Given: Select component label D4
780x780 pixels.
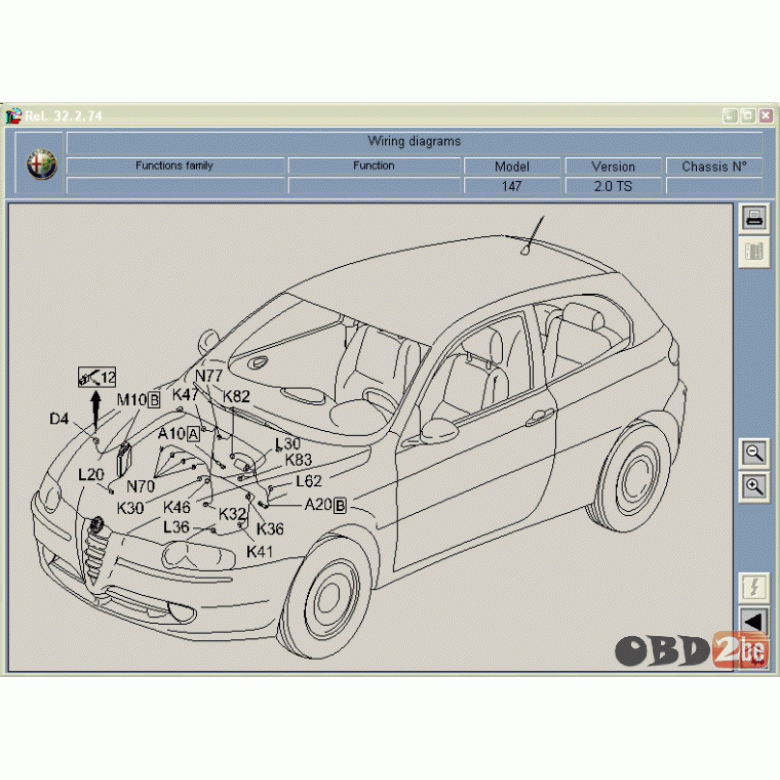Looking at the screenshot, I should pos(59,419).
